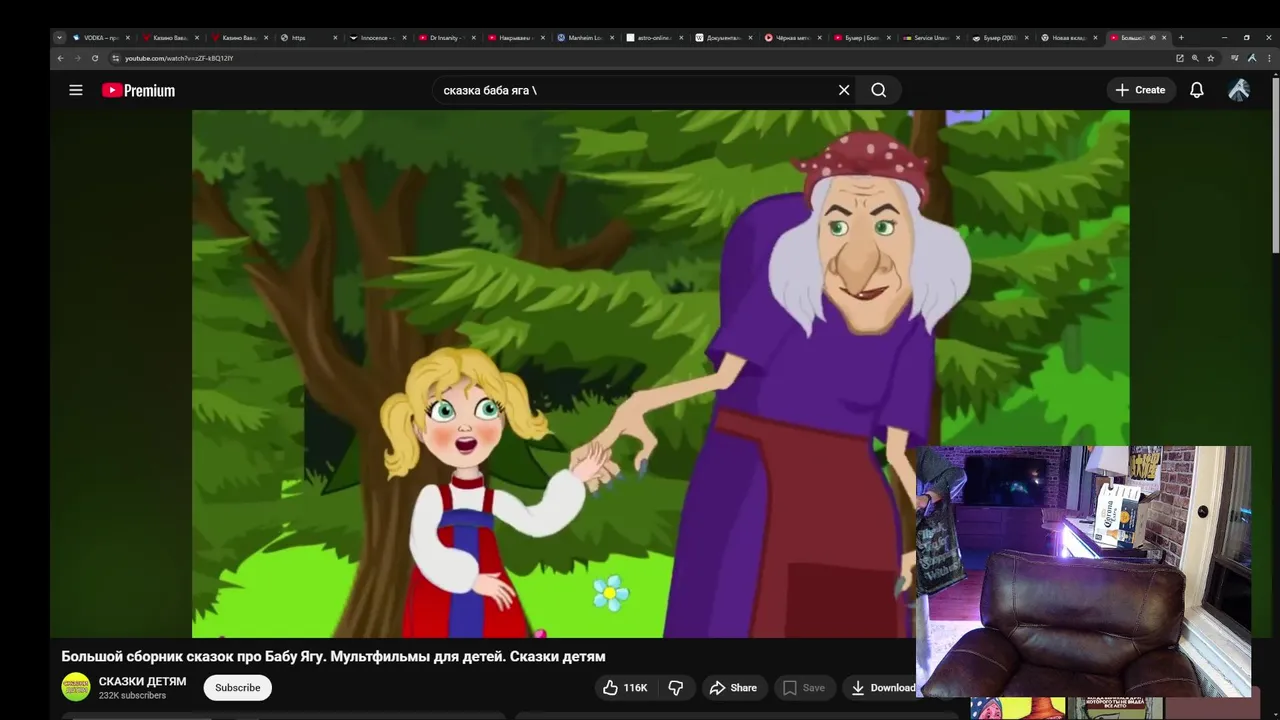This screenshot has width=1280, height=720.
Task: Go to YouTube Premium home logo
Action: click(x=138, y=90)
